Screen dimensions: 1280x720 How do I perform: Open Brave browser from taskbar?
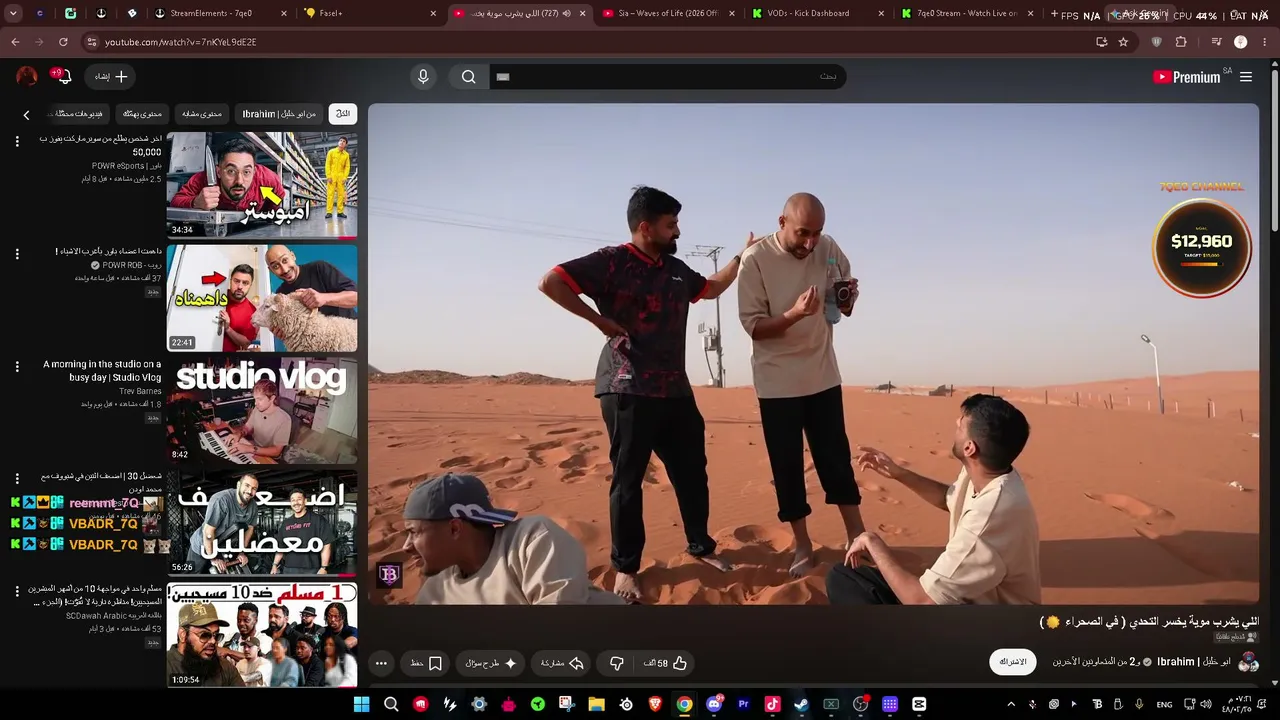click(x=655, y=704)
